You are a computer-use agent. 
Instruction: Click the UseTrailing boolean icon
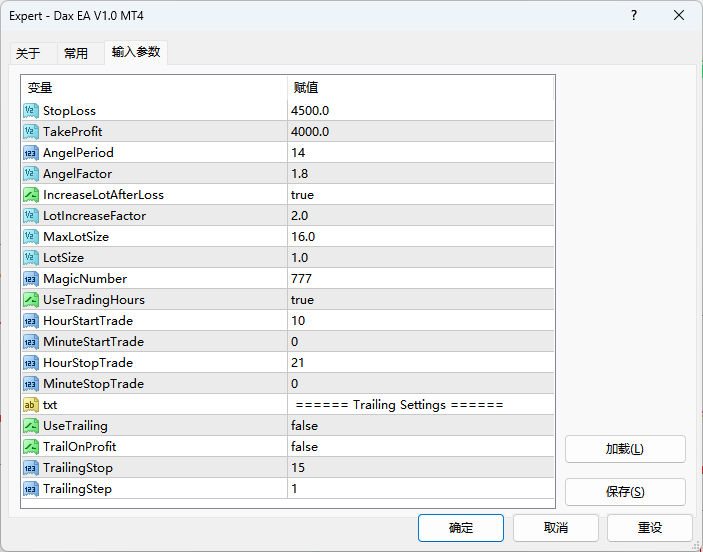30,426
